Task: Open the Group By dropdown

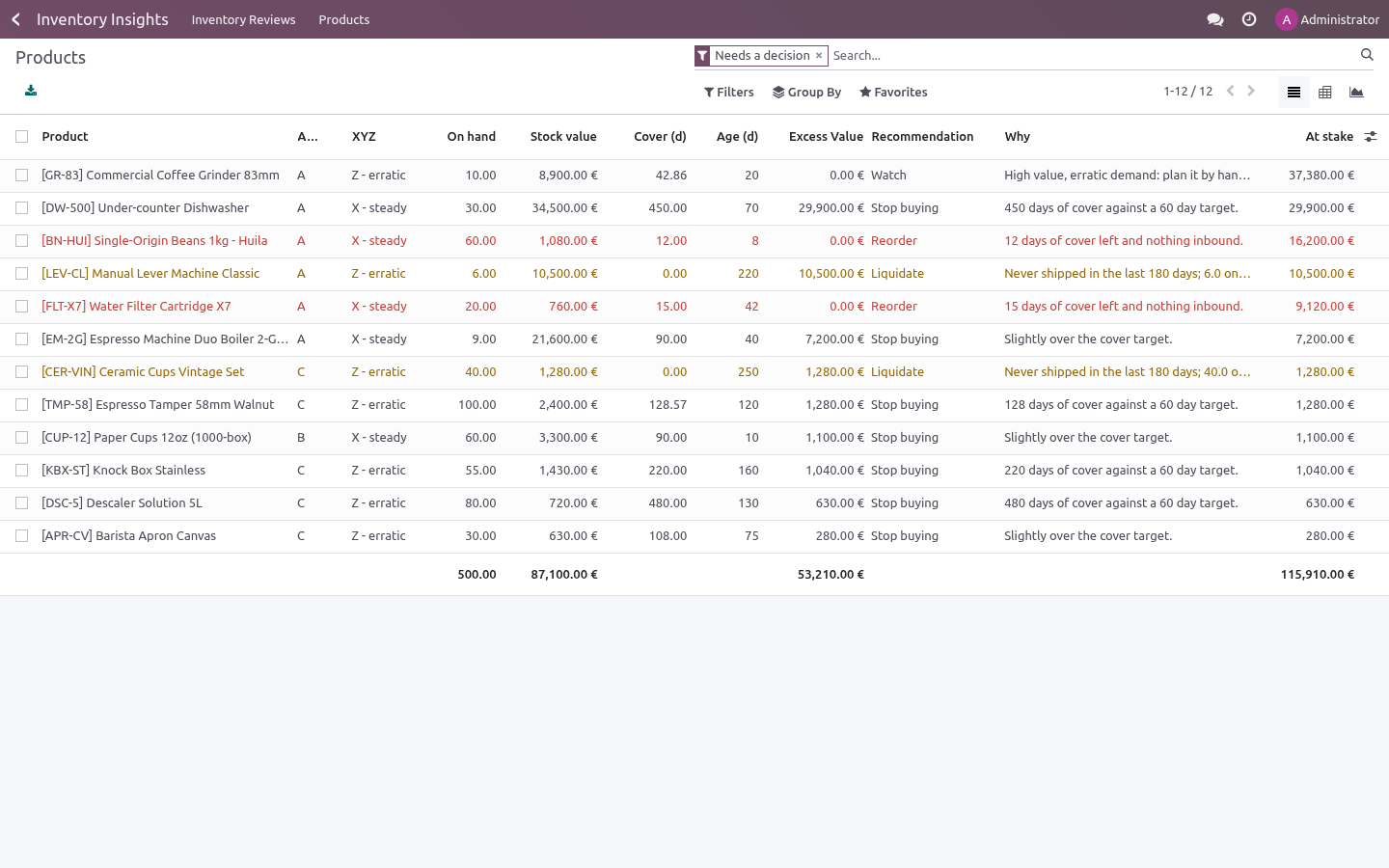Action: tap(807, 93)
